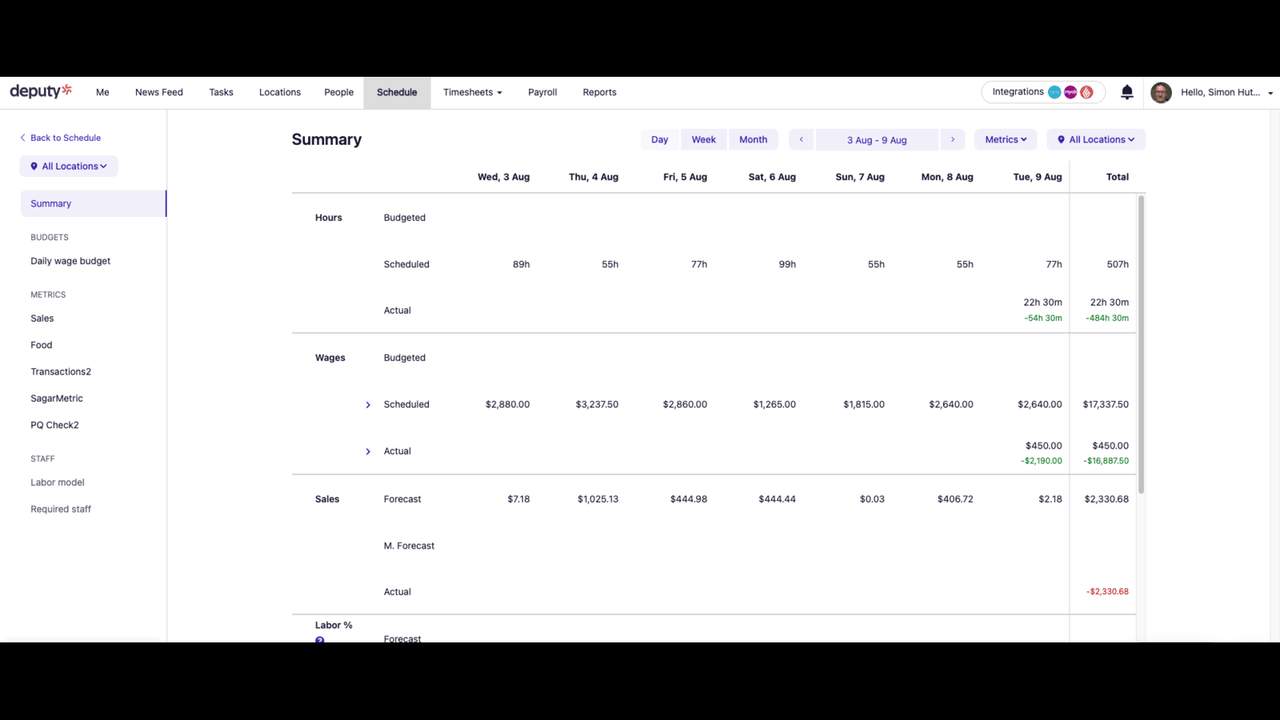The height and width of the screenshot is (720, 1280).
Task: Click the -$16,887.50 wages variance
Action: (x=1106, y=461)
